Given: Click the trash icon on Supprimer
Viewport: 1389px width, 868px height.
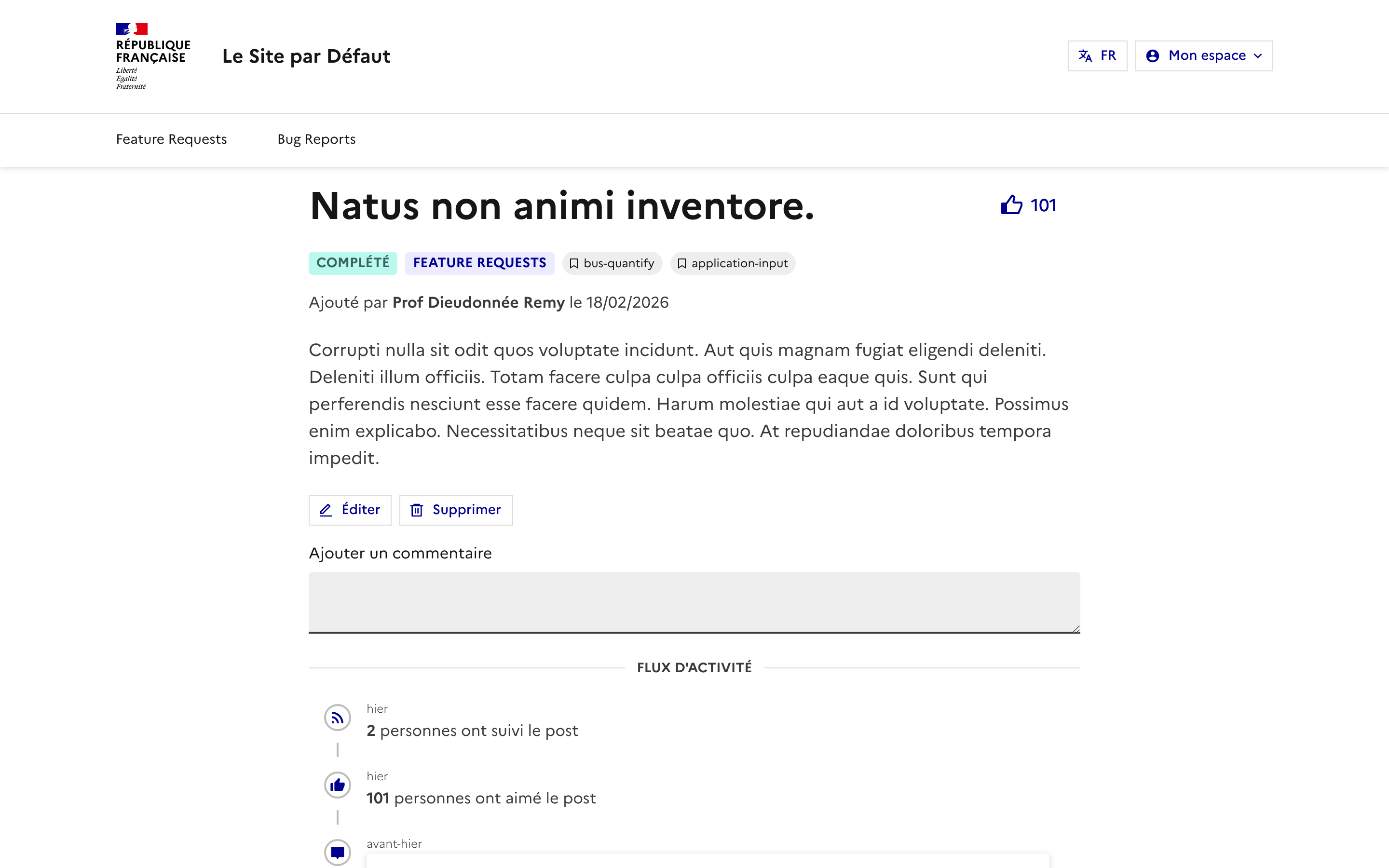Looking at the screenshot, I should [x=417, y=510].
